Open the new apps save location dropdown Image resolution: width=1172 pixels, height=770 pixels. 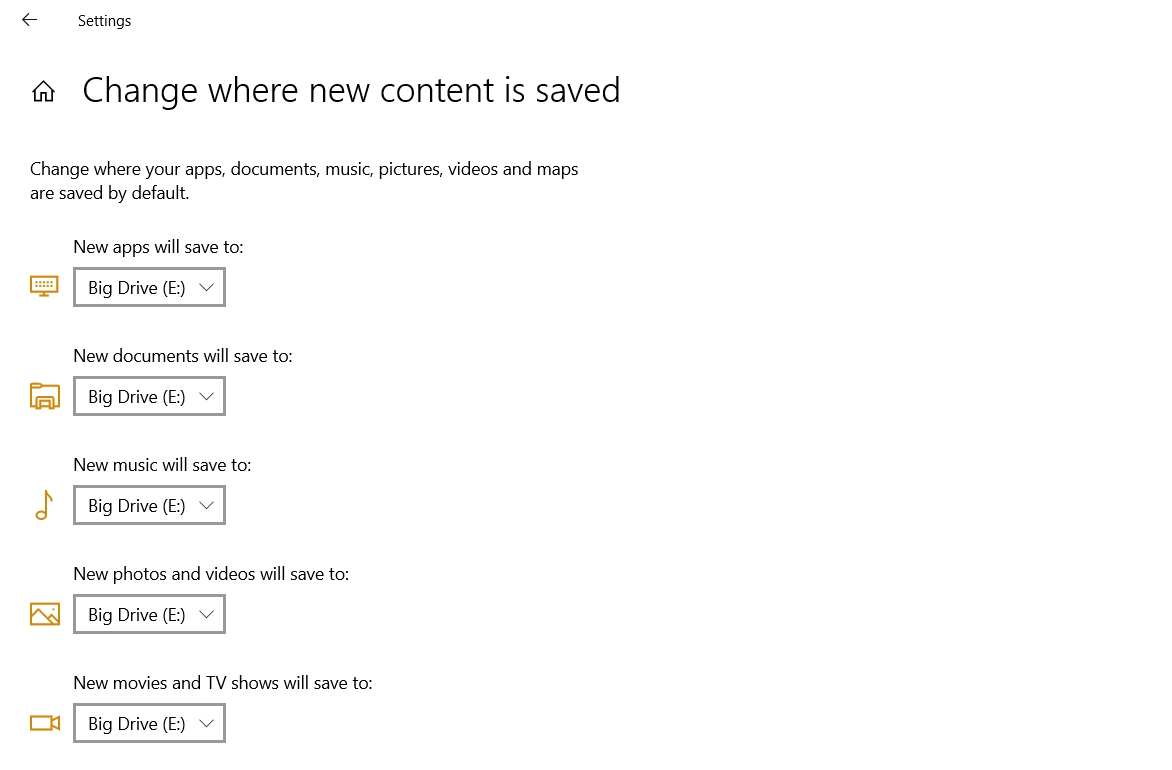(x=149, y=287)
